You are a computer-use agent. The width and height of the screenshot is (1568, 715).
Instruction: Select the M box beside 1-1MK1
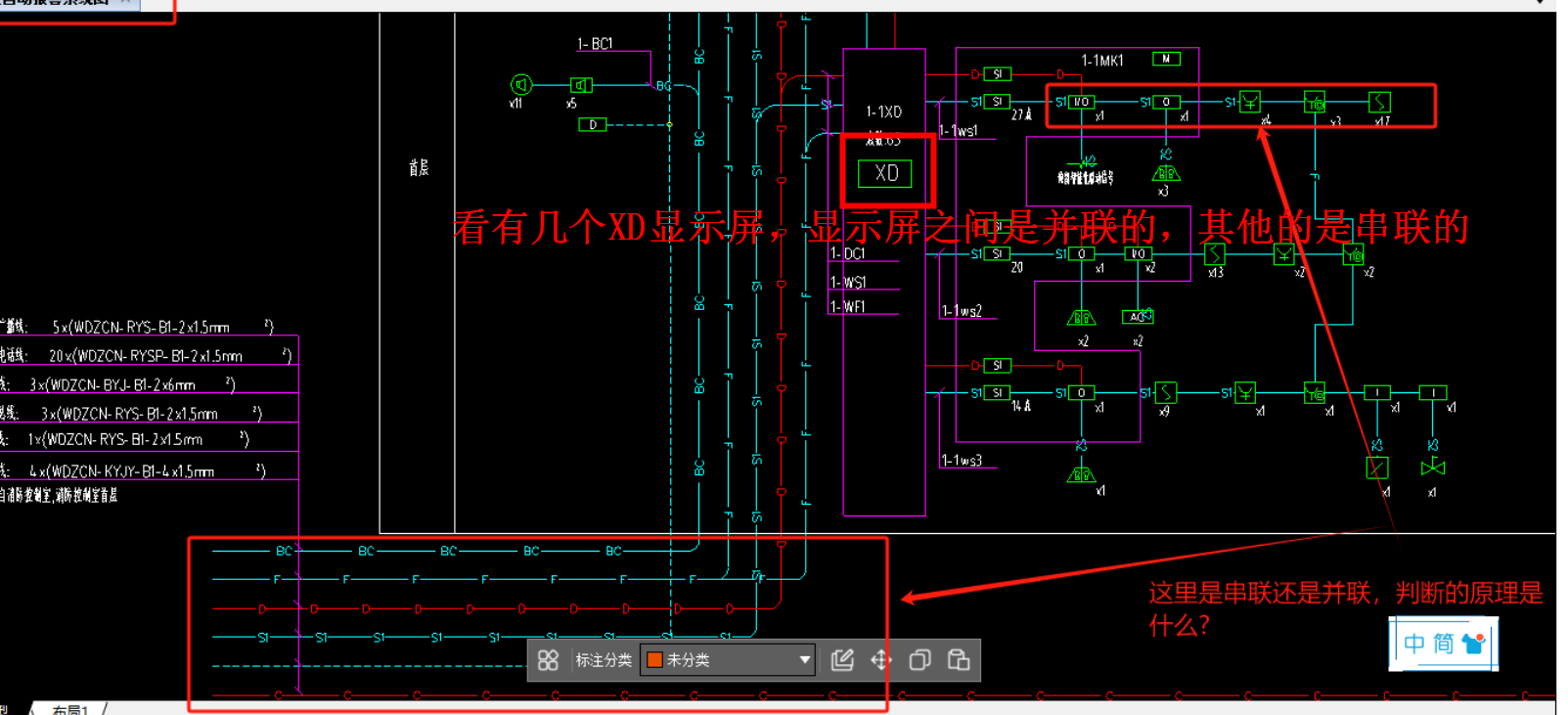pyautogui.click(x=1166, y=59)
